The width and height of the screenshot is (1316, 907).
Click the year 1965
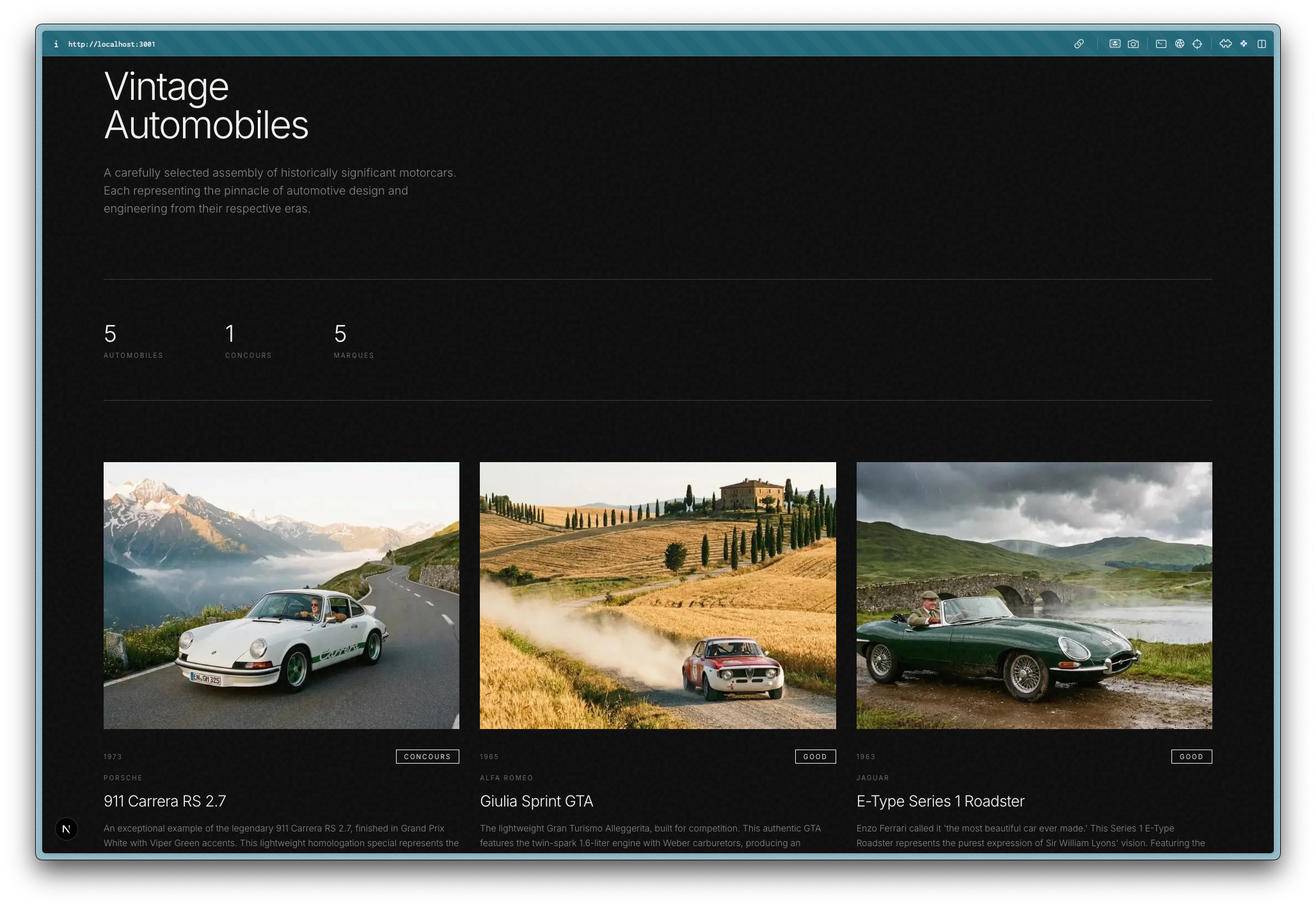tap(489, 757)
